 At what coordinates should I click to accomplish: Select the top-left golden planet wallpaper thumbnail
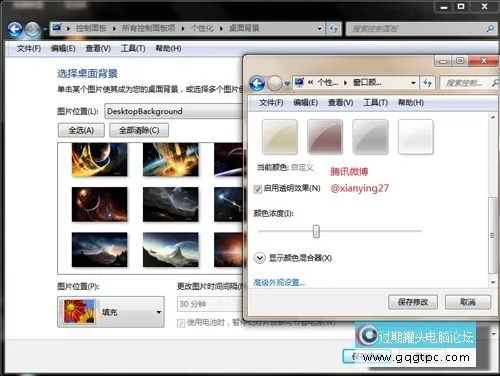(x=99, y=159)
